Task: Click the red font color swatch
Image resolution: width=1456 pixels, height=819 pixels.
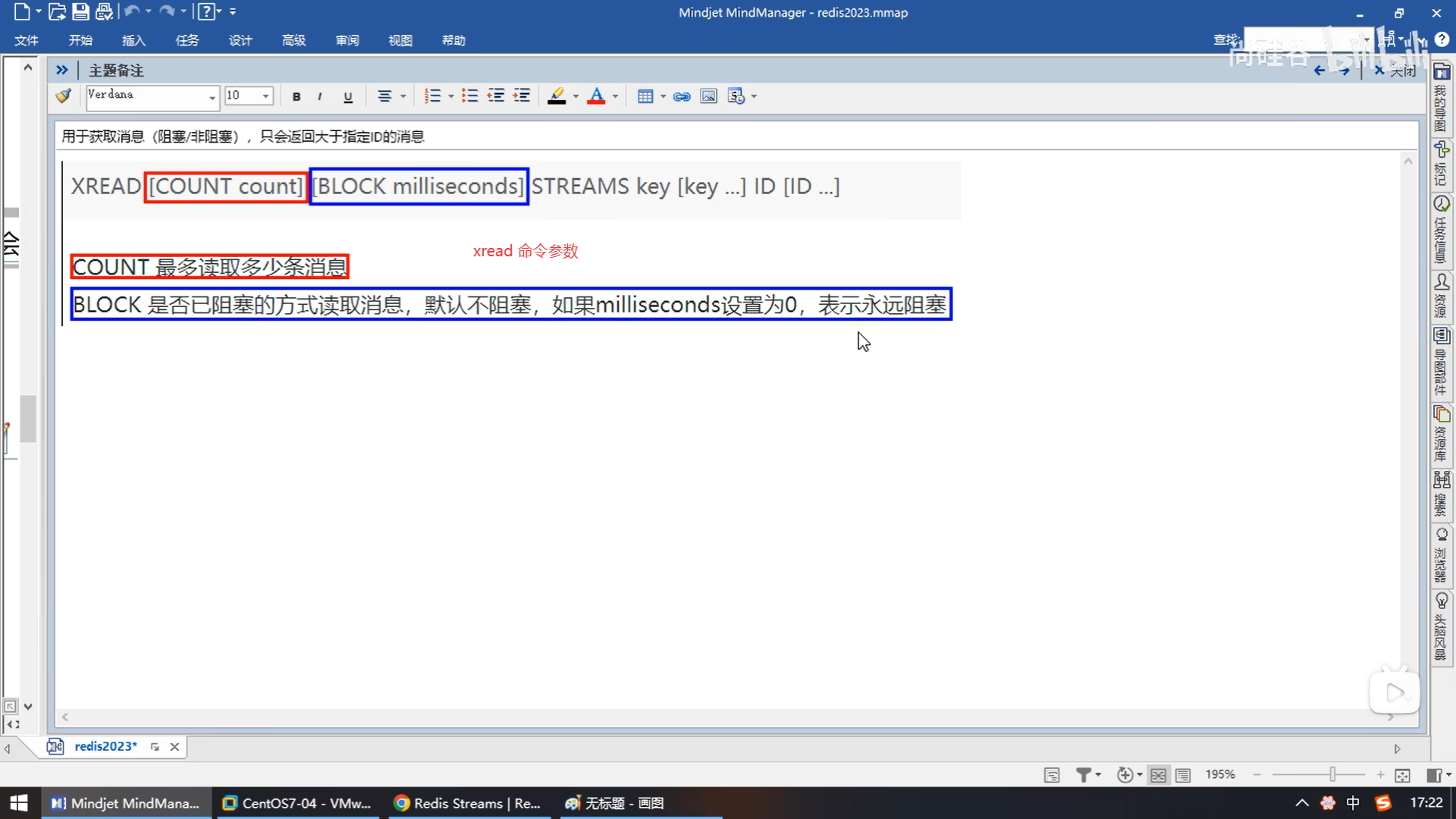Action: pos(597,96)
